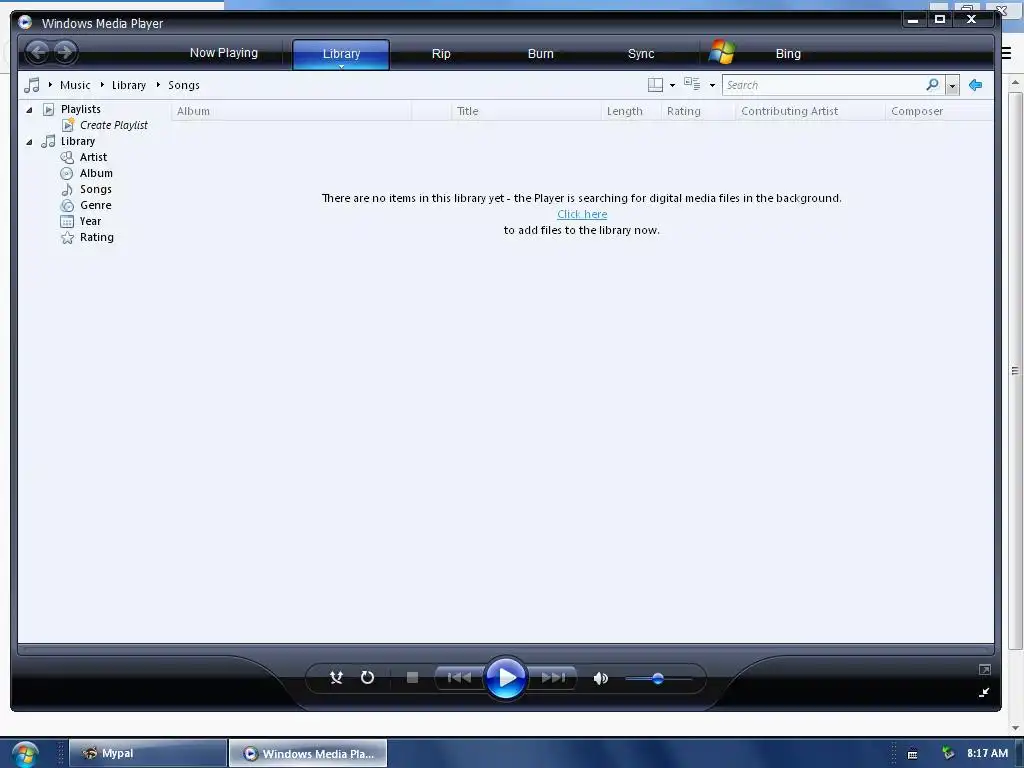Click the Album disc icon

[x=67, y=174]
